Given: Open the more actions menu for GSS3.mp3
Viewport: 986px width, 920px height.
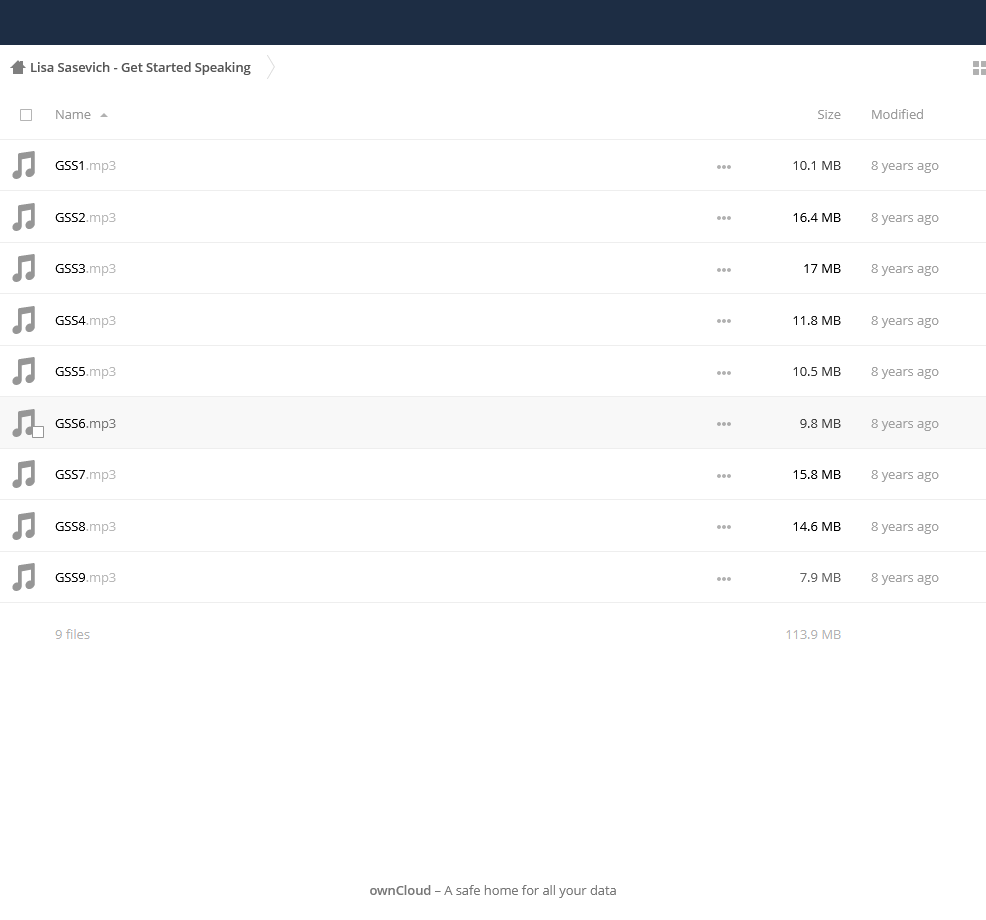Looking at the screenshot, I should pos(724,270).
